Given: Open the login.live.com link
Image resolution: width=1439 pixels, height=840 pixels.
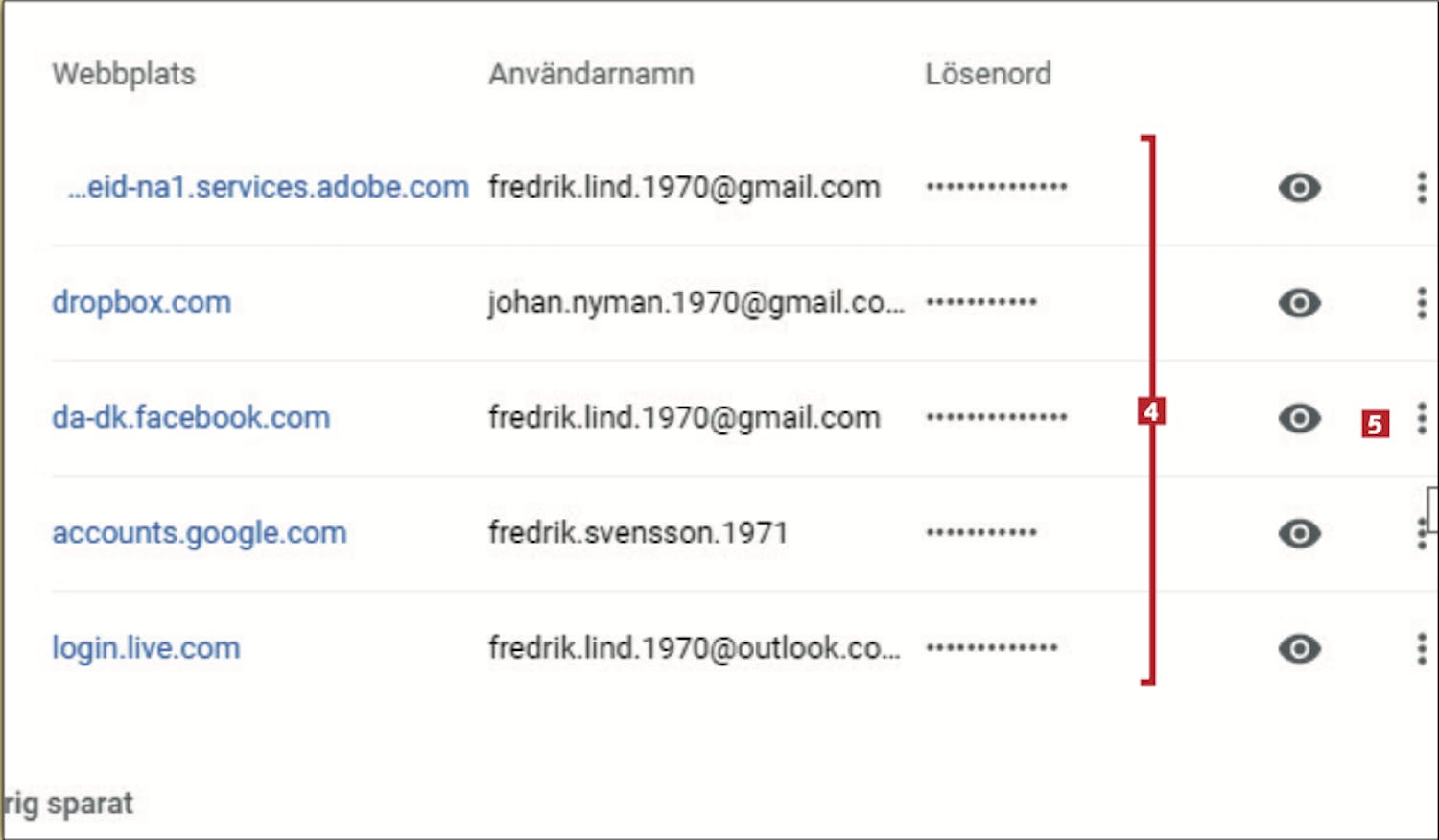Looking at the screenshot, I should tap(146, 648).
